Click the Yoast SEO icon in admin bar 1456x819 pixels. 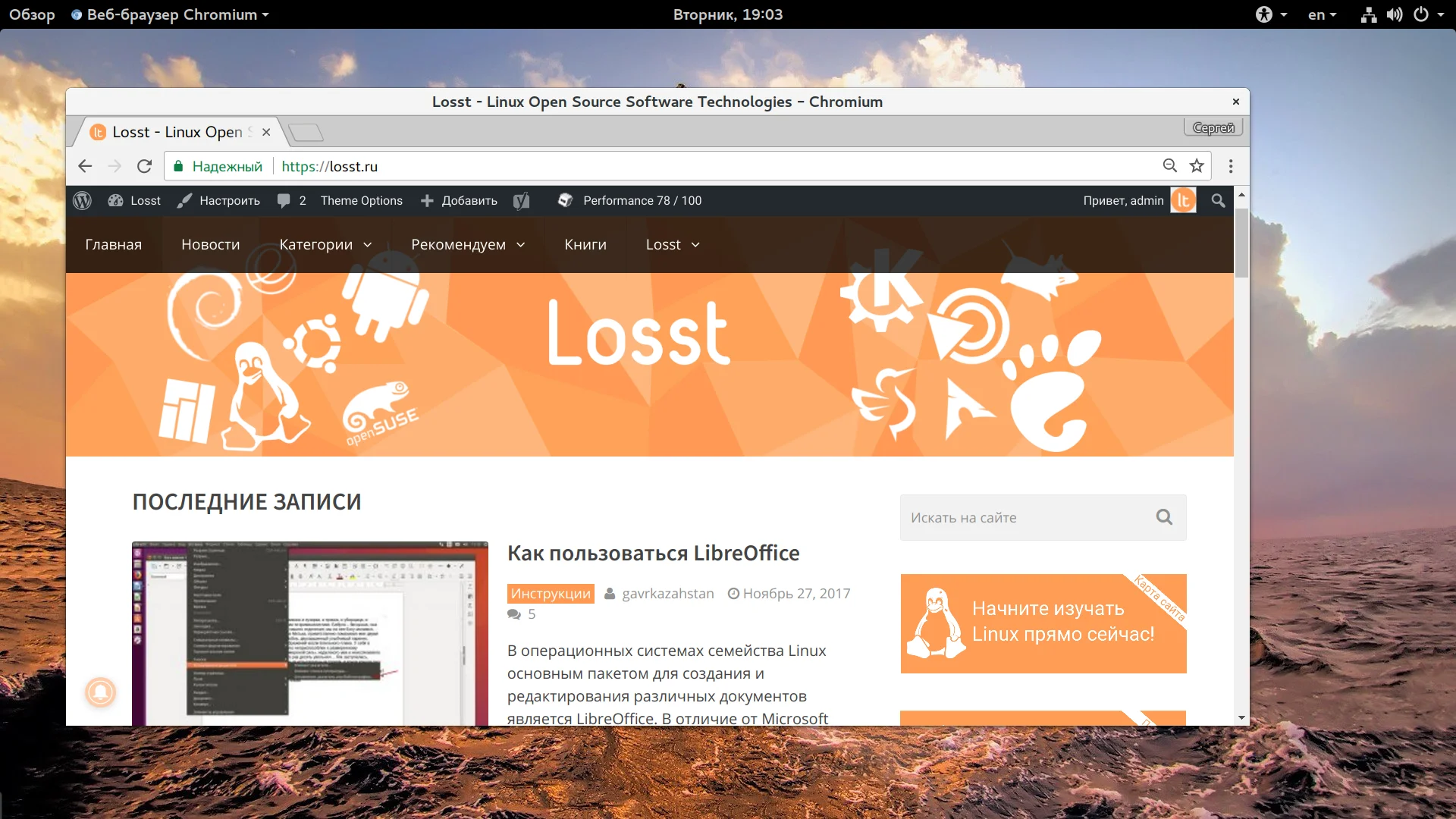pos(521,200)
